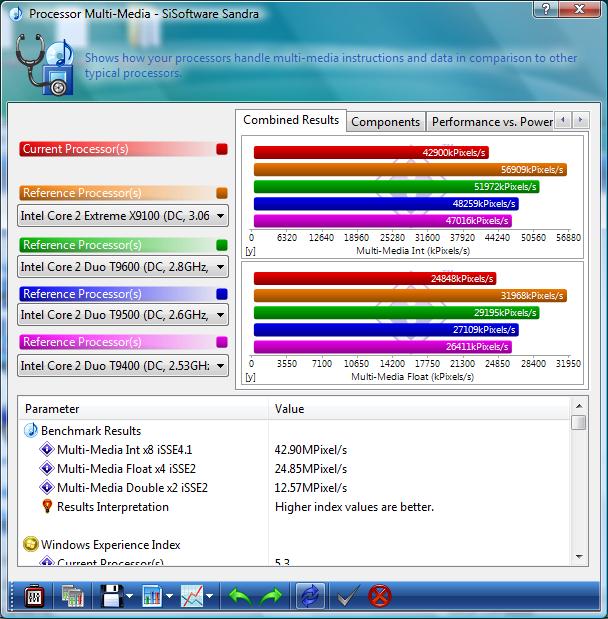The image size is (608, 619).
Task: Toggle the blue Reference Processor swatch
Action: (x=222, y=294)
